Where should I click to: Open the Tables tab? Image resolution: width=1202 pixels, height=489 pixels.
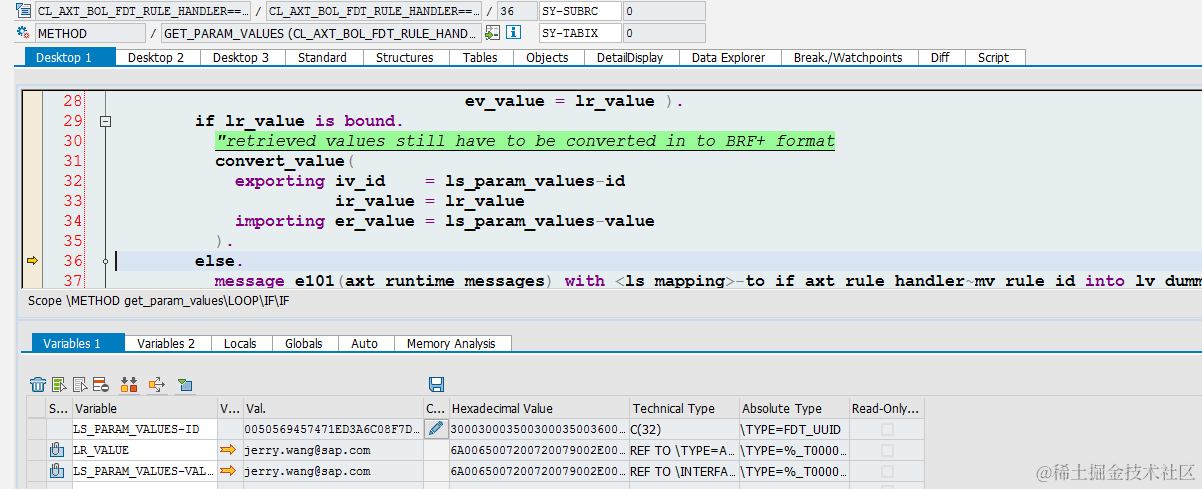pyautogui.click(x=480, y=58)
